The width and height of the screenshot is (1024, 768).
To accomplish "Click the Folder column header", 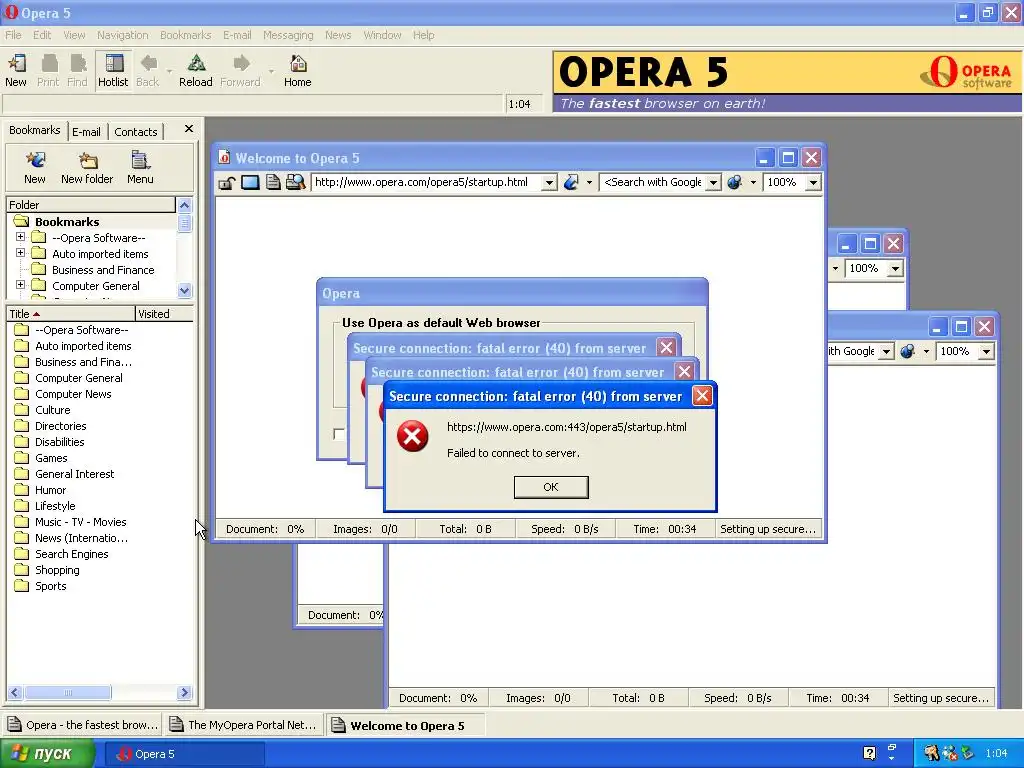I will click(x=91, y=205).
